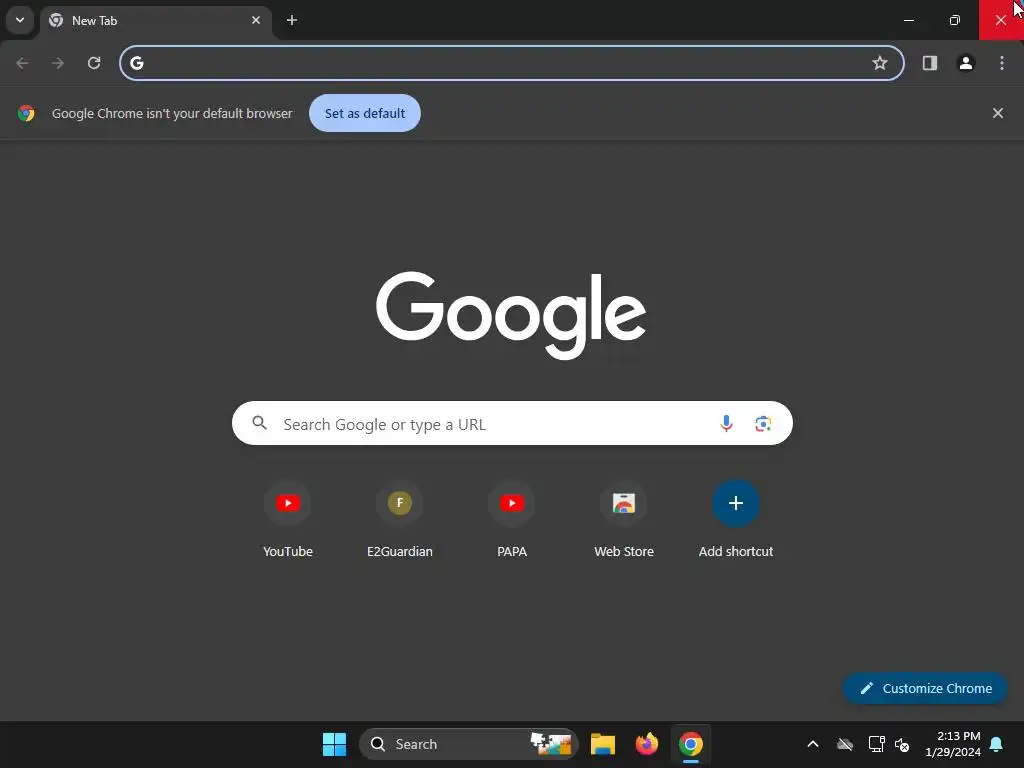The height and width of the screenshot is (768, 1024).
Task: Start voice search with the microphone
Action: [726, 423]
